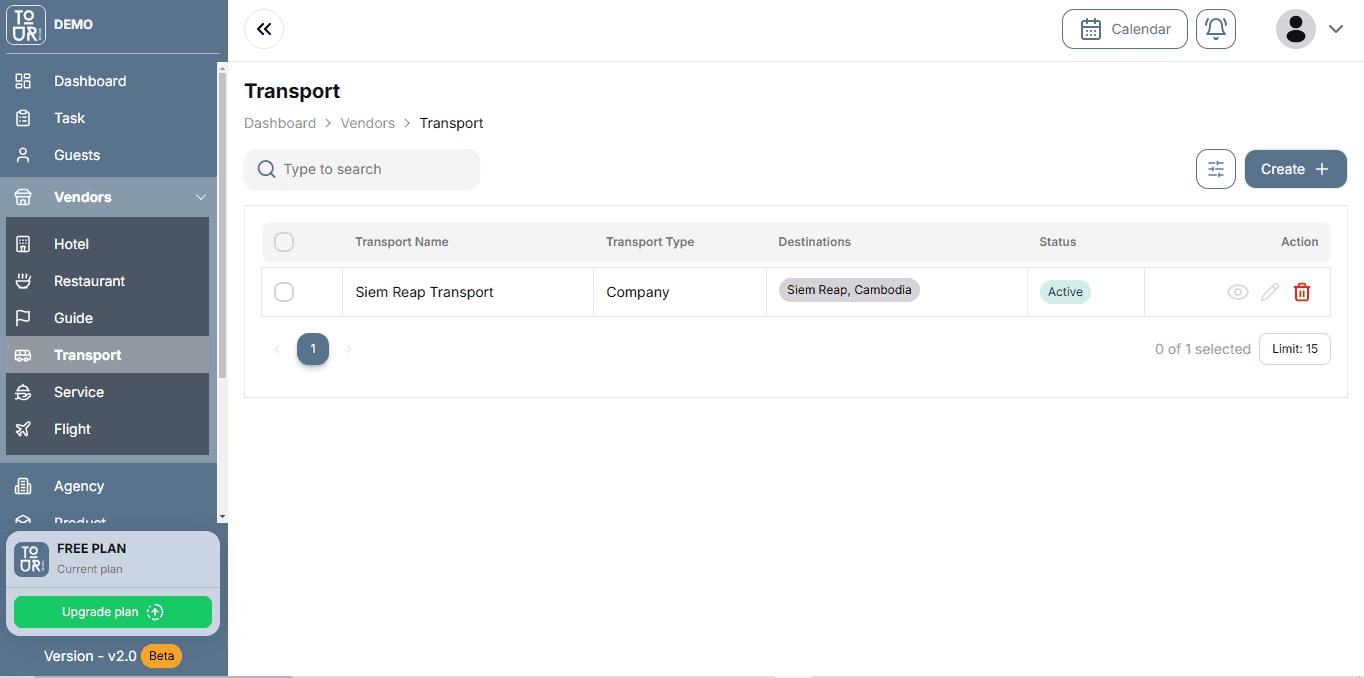
Task: Open the filter settings sliders icon
Action: (1215, 169)
